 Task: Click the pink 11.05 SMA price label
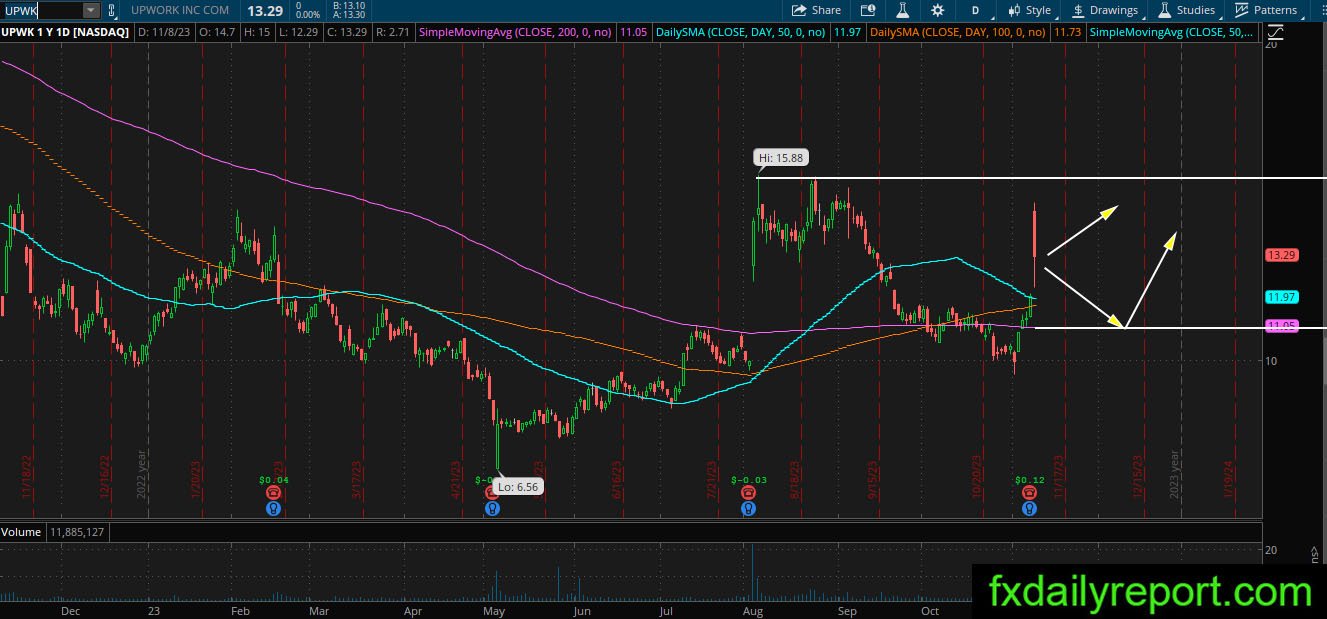point(1281,326)
